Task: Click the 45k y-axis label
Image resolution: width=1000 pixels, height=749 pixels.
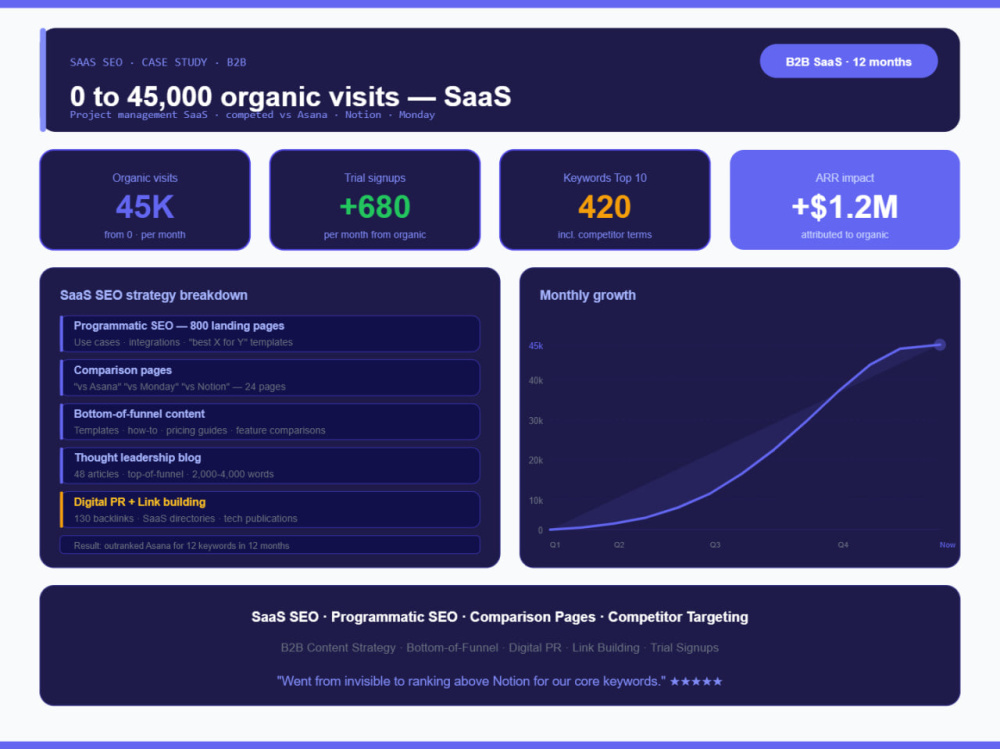Action: pyautogui.click(x=536, y=346)
